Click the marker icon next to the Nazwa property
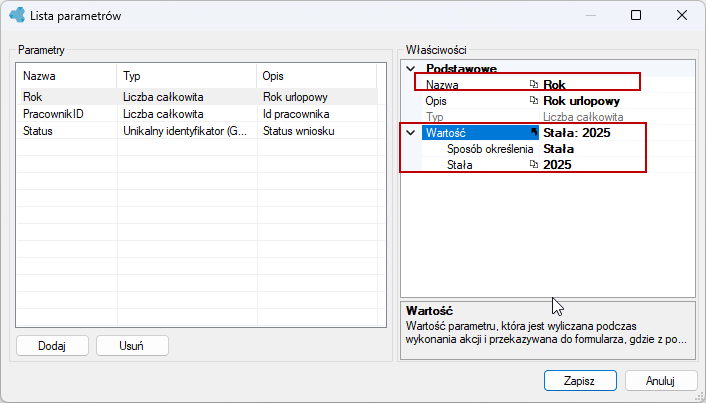This screenshot has width=706, height=403. coord(534,84)
